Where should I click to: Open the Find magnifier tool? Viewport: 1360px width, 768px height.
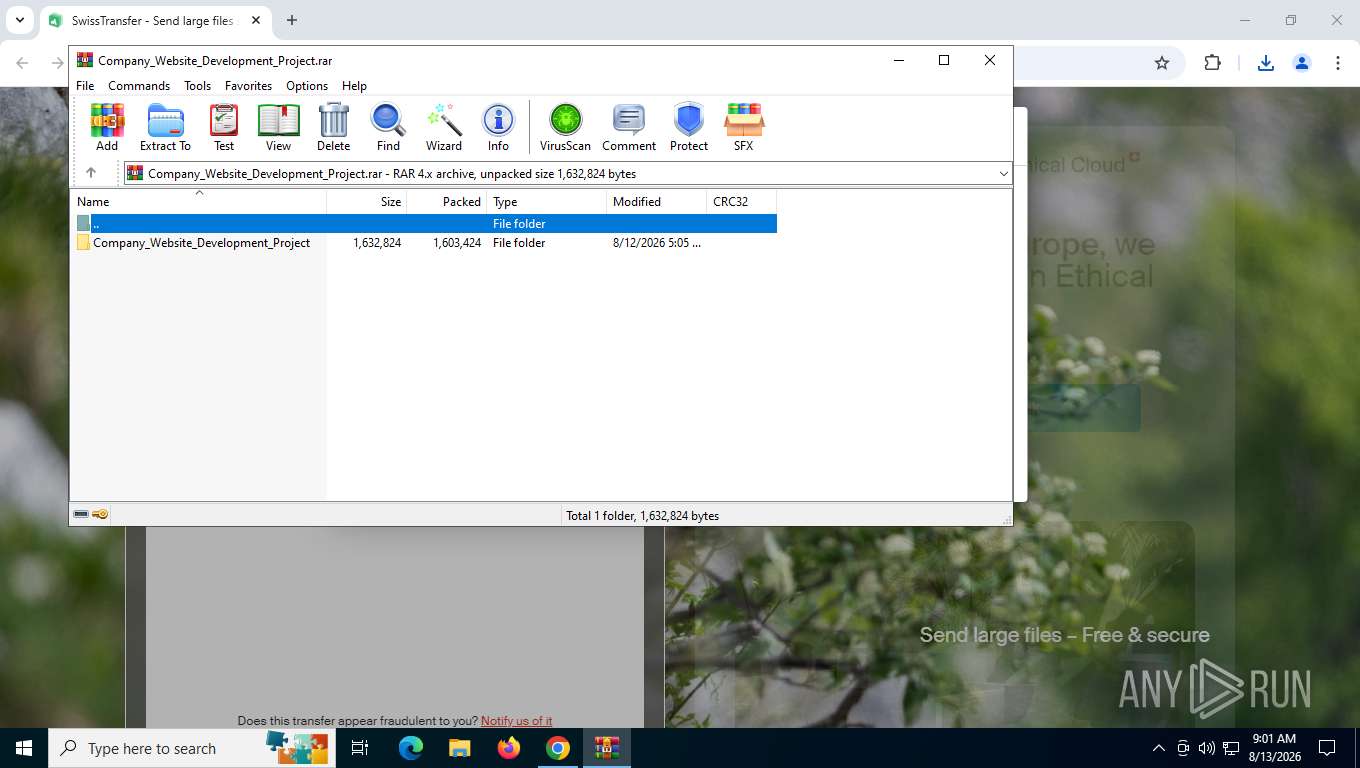pos(388,127)
